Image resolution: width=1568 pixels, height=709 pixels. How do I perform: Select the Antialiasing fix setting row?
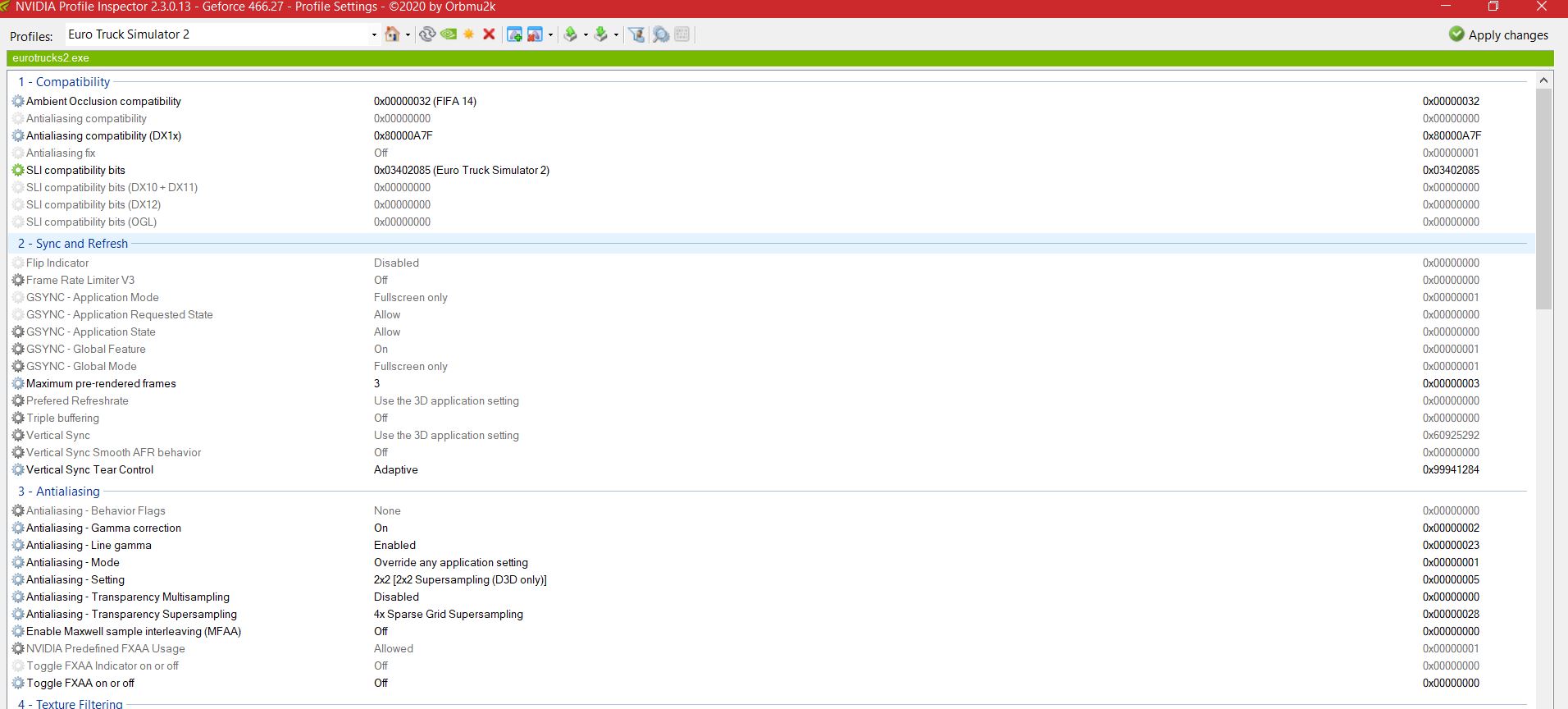(x=771, y=153)
